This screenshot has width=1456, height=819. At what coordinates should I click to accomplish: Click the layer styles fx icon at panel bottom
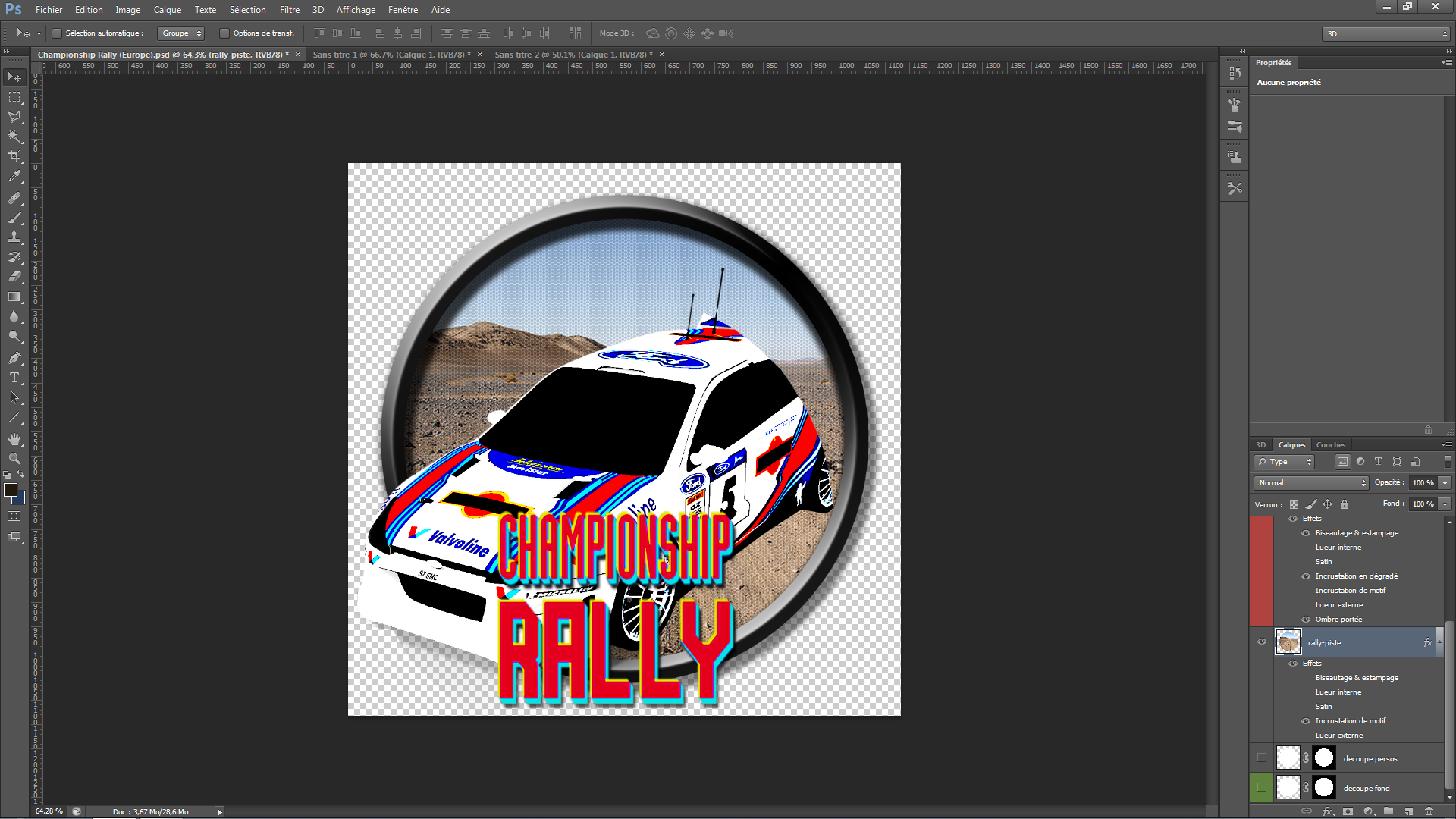click(1328, 811)
